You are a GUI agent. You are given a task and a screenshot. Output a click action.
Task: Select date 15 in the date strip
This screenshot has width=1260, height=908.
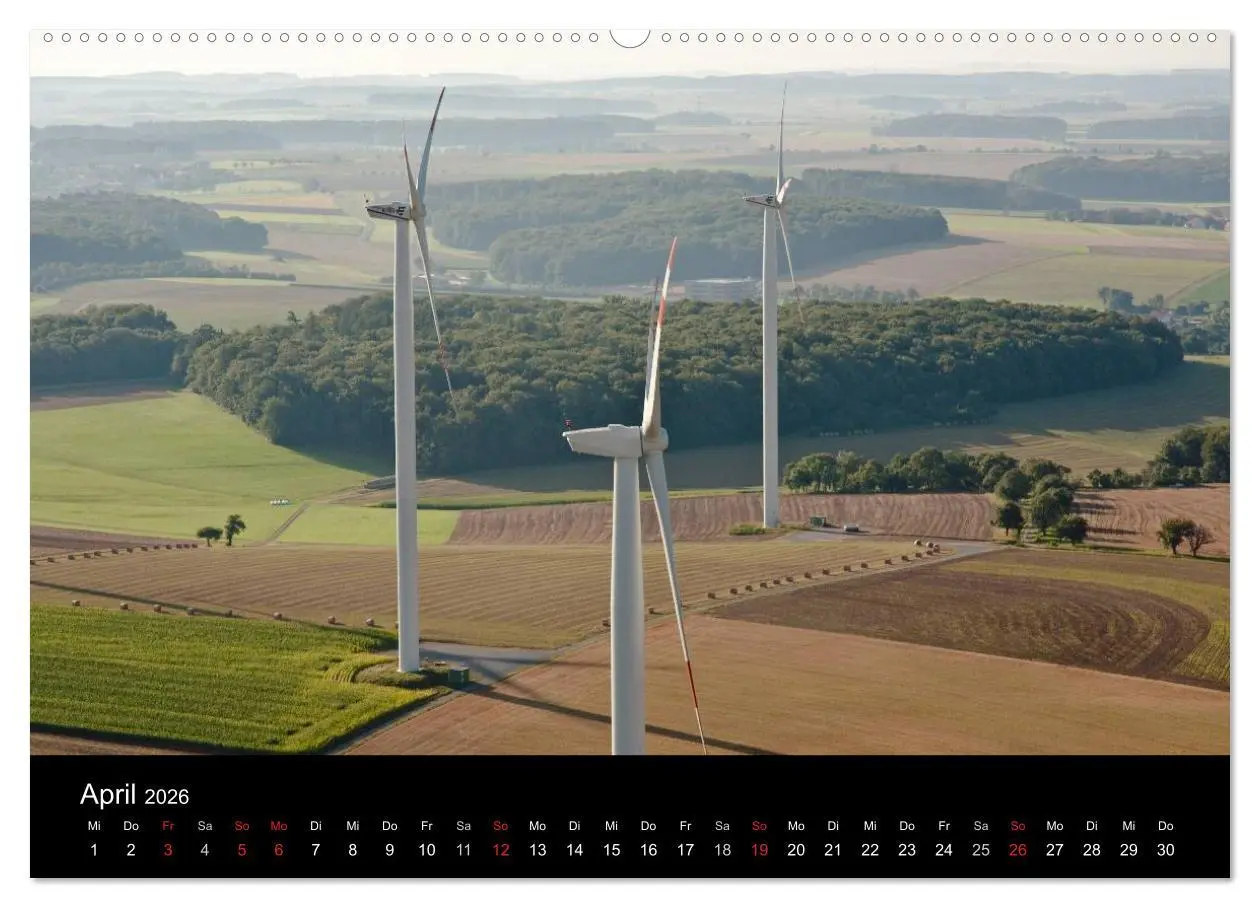pos(611,850)
